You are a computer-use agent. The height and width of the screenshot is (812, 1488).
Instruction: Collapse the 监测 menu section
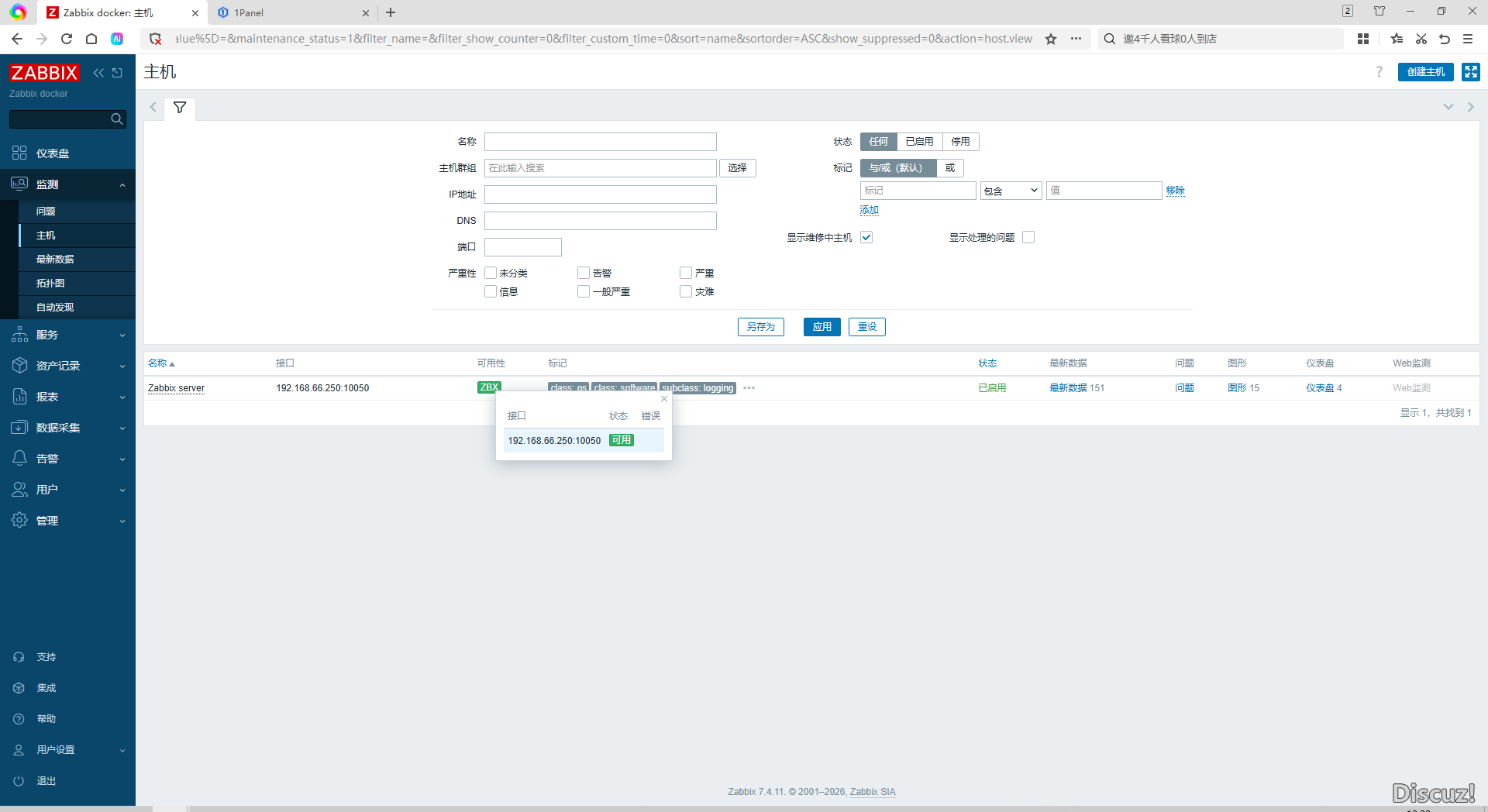122,185
